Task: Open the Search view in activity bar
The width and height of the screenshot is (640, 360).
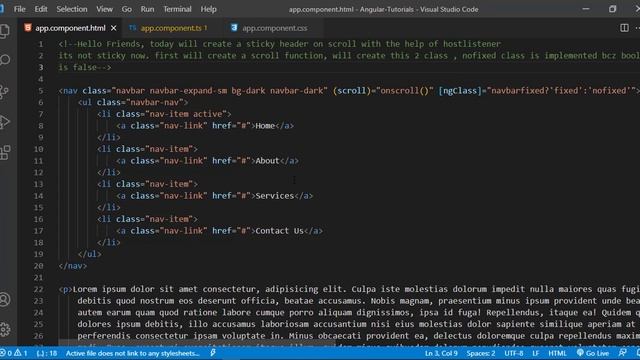Action: point(5,60)
